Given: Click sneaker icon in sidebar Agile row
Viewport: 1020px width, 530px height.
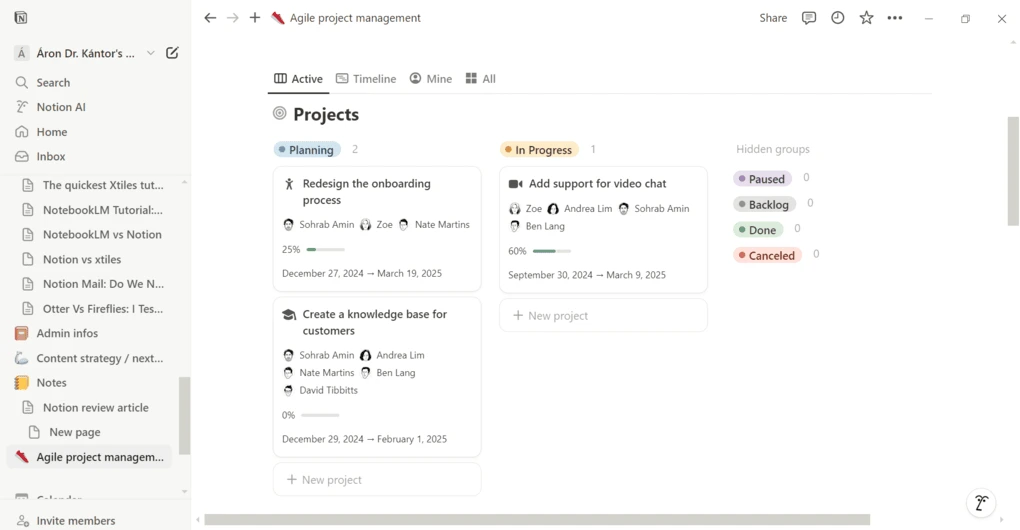Looking at the screenshot, I should pos(21,457).
